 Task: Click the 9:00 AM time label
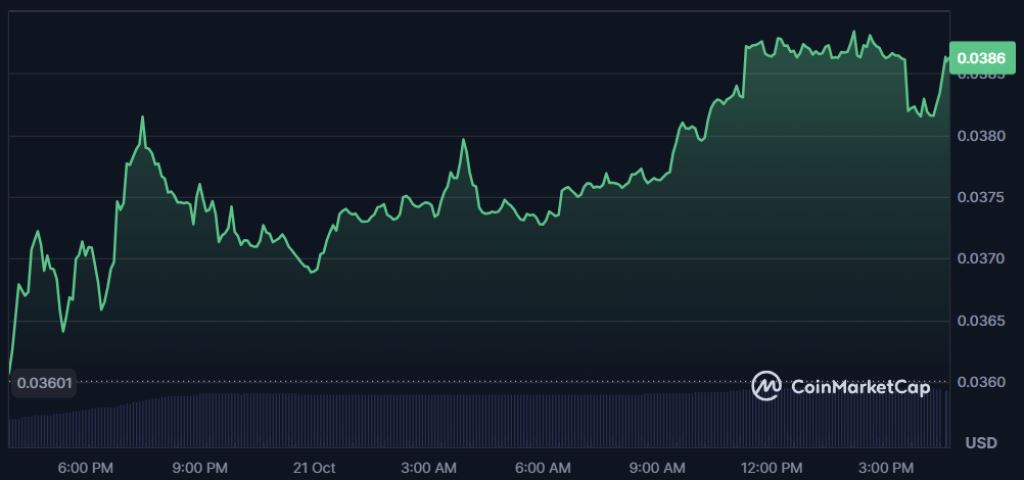658,468
